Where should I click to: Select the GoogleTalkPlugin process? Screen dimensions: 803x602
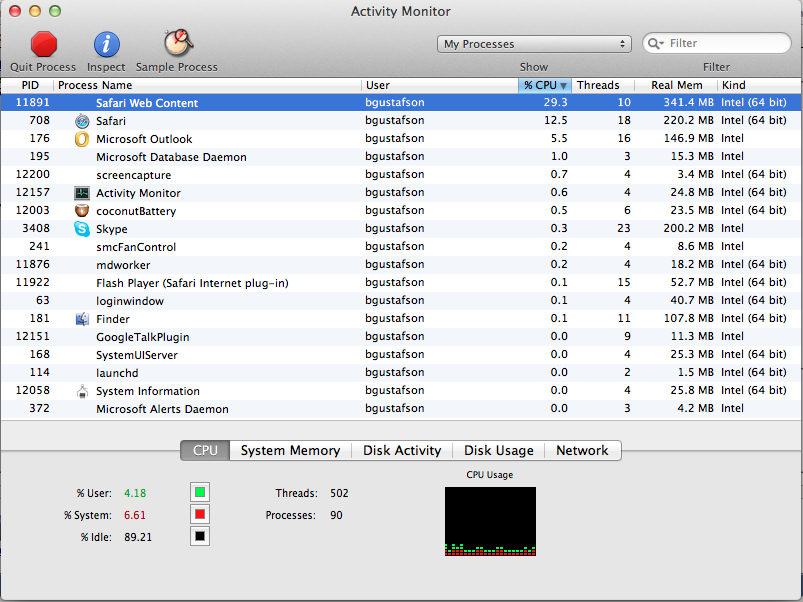coord(402,337)
